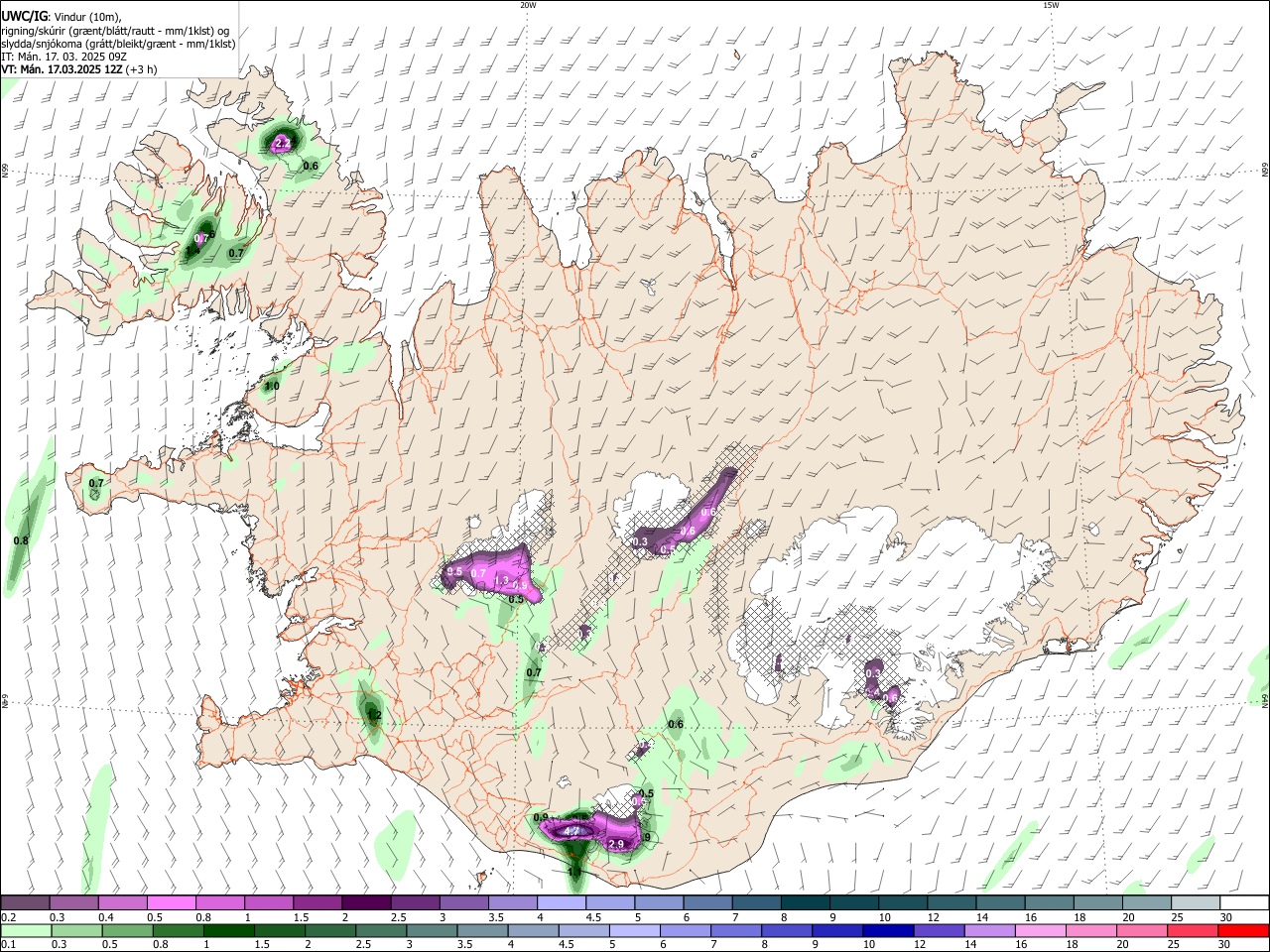Click the '15W' longitude label at top
Screen dimensions: 1270x952
pyautogui.click(x=1051, y=5)
